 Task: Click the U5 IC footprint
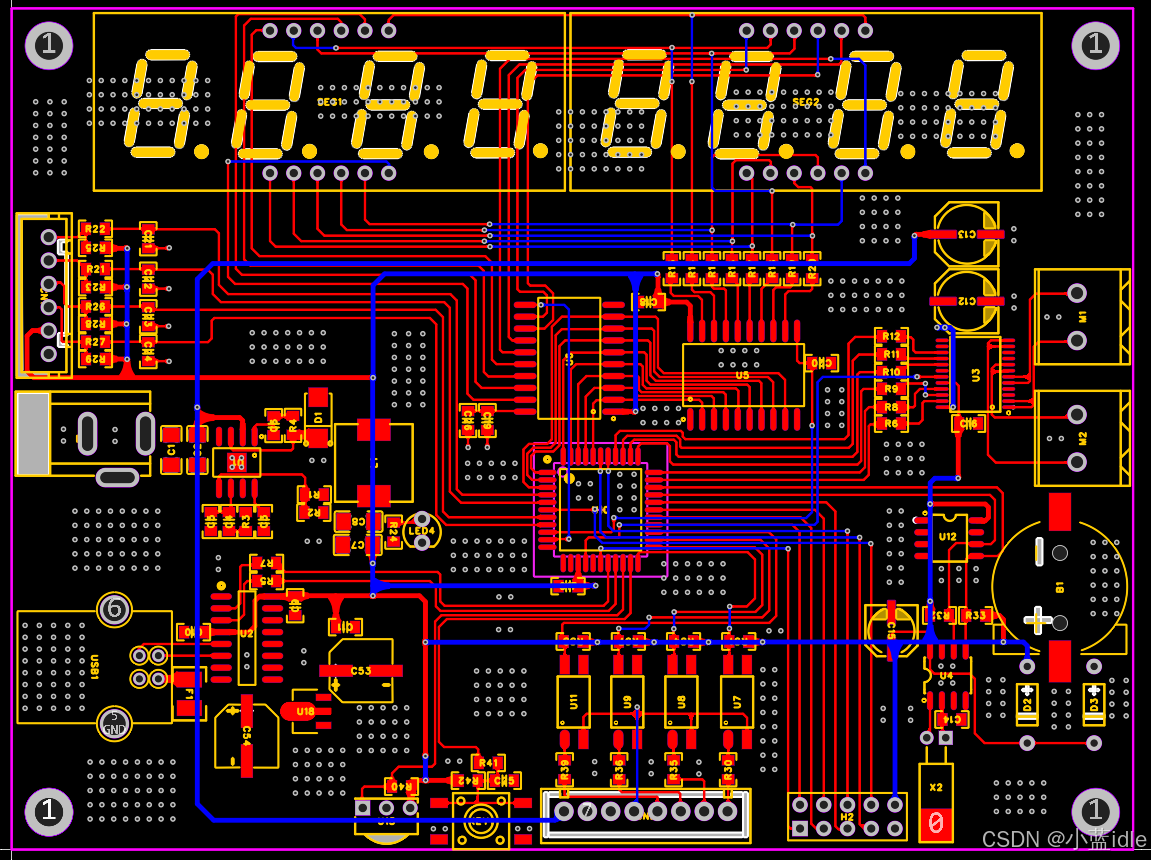click(x=743, y=375)
